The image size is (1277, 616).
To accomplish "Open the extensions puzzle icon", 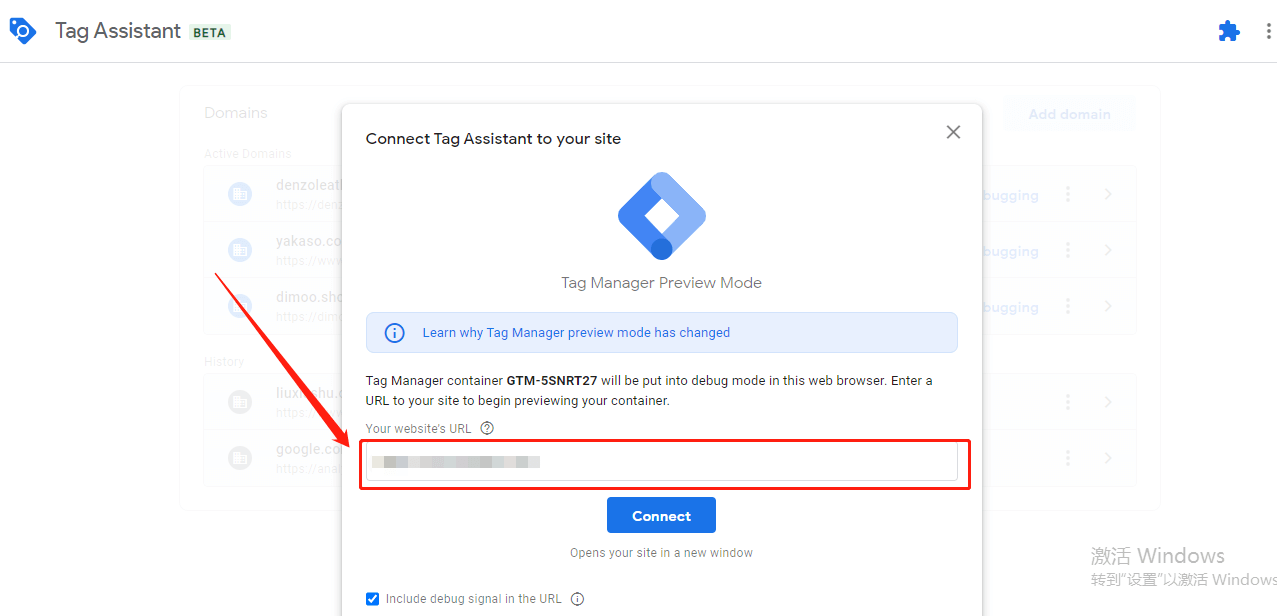I will pyautogui.click(x=1229, y=31).
